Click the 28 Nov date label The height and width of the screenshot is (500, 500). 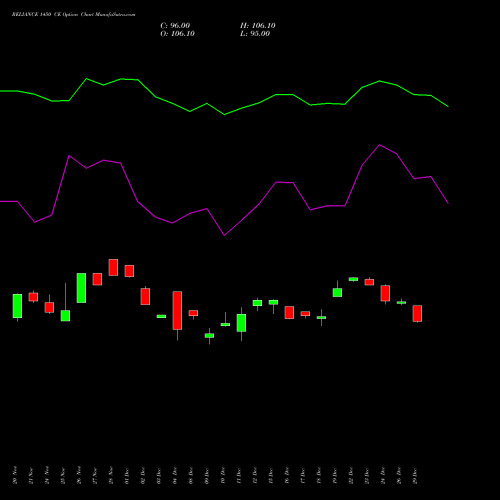(111, 475)
